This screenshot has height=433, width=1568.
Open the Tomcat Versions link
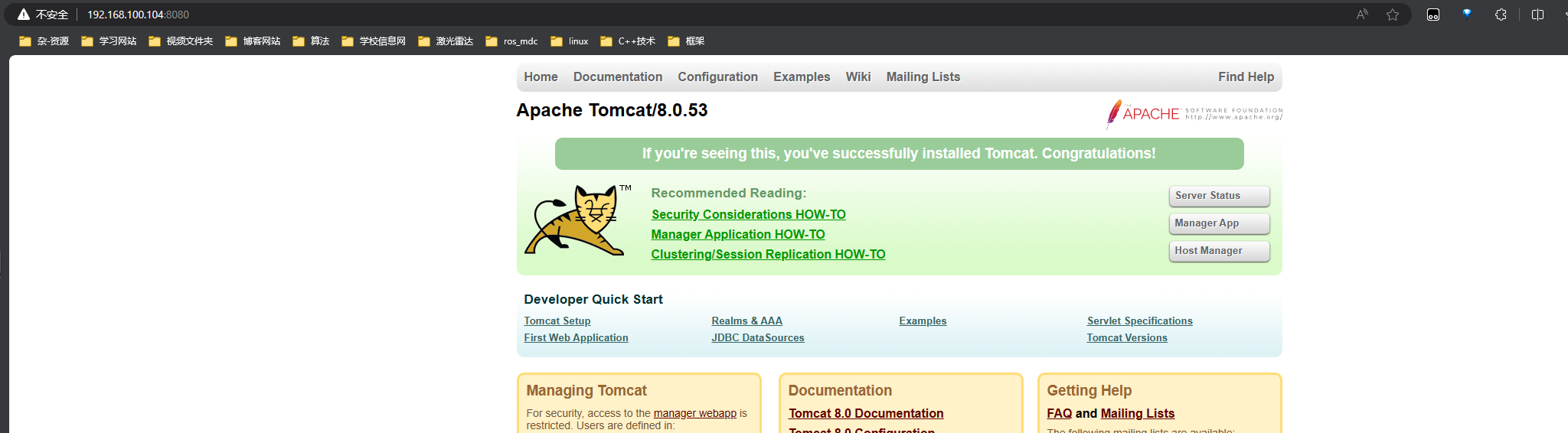tap(1127, 337)
